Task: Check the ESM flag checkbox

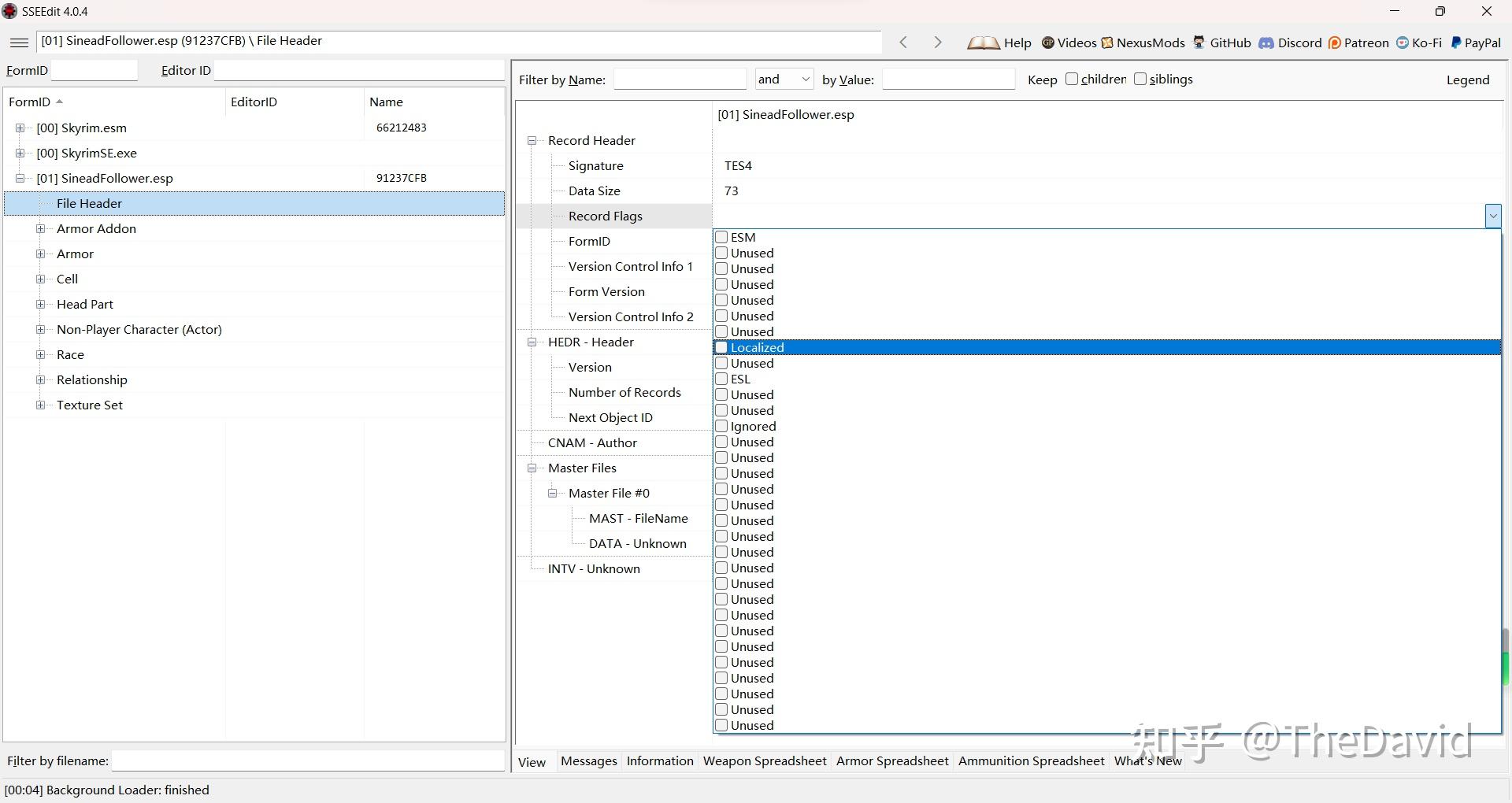Action: [x=721, y=237]
